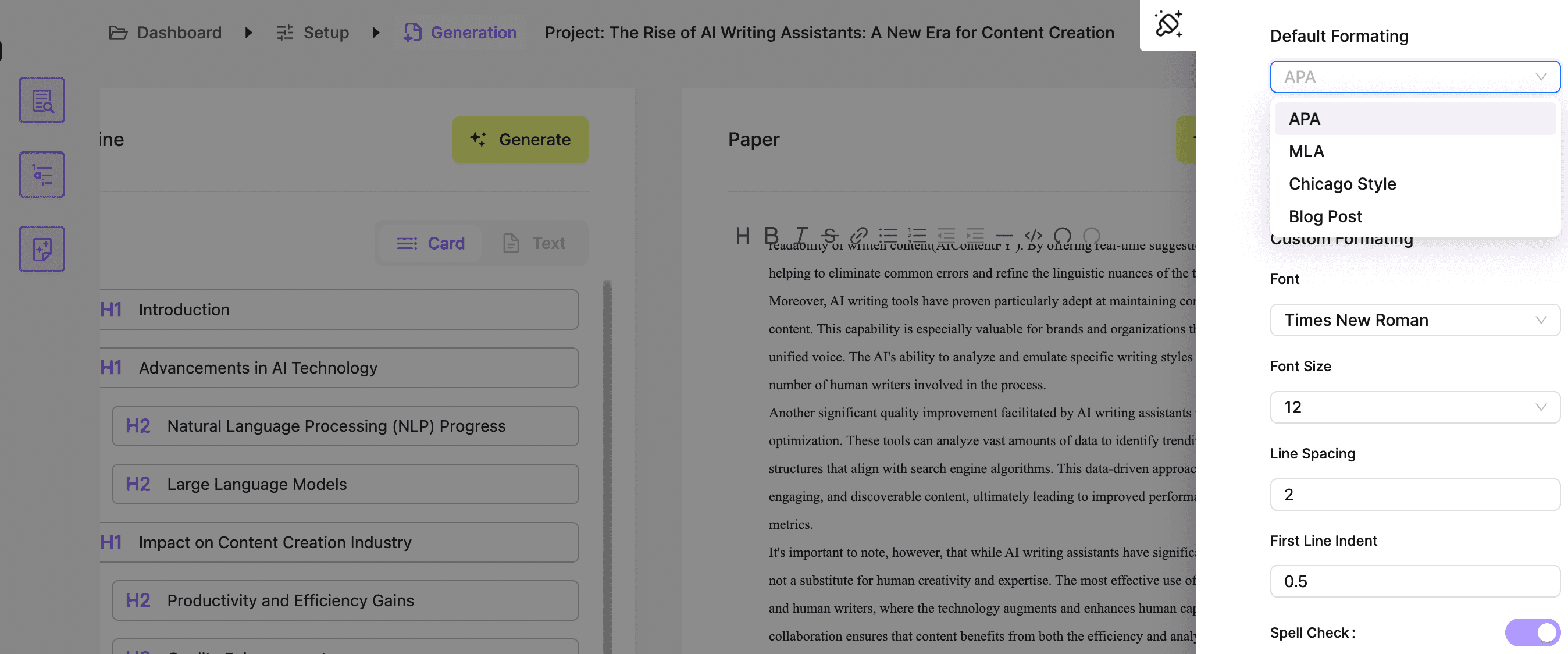The height and width of the screenshot is (654, 1568).
Task: Insert code block with toolbar icon
Action: pyautogui.click(x=1033, y=236)
